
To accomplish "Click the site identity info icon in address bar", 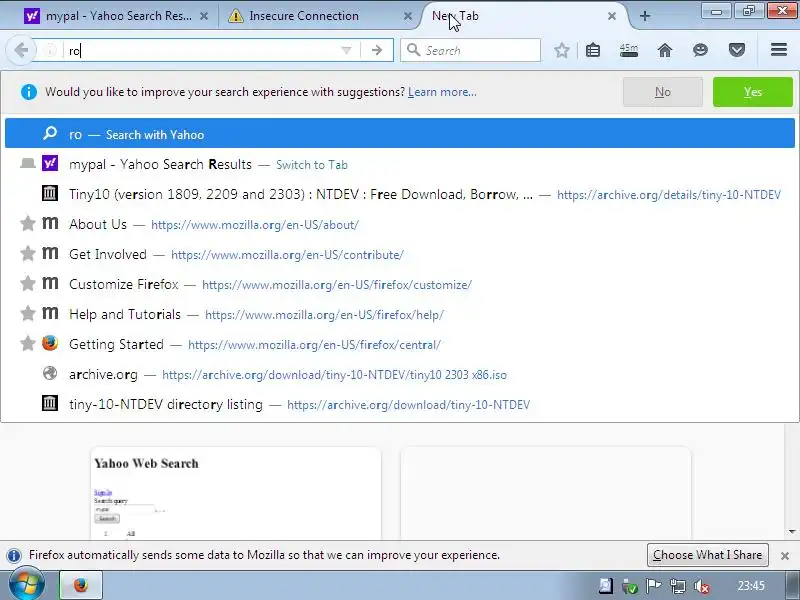I will tap(50, 50).
